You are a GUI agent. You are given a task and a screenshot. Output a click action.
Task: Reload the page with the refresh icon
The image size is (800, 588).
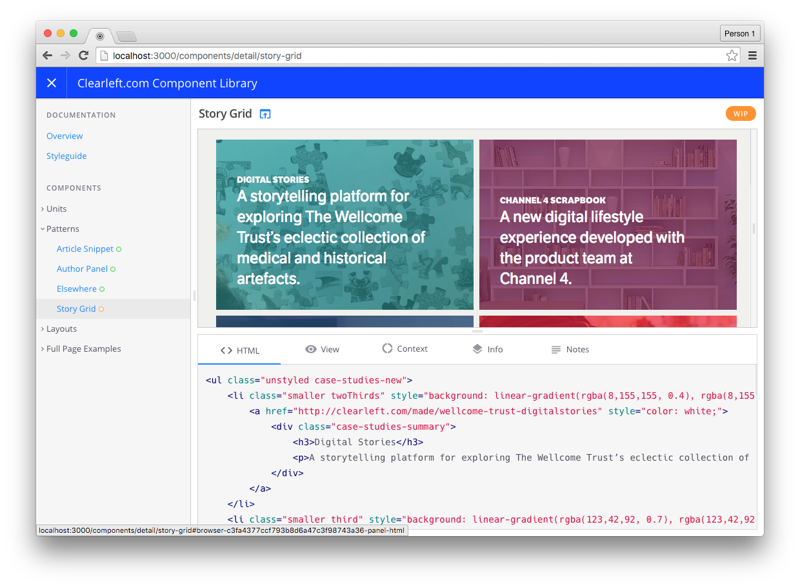[x=83, y=56]
